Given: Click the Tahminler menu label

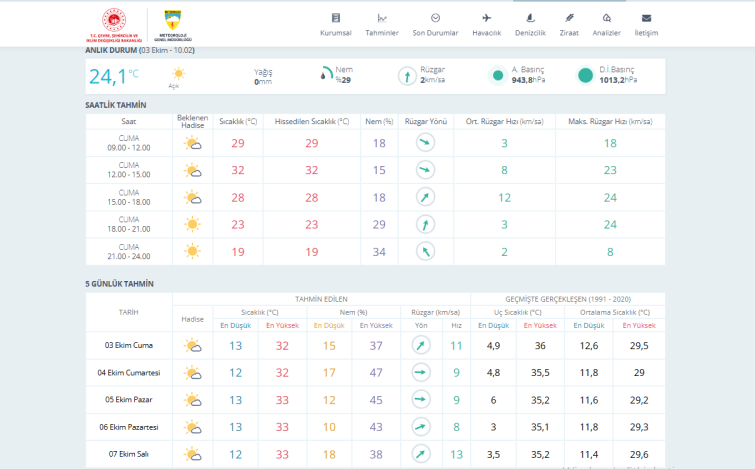Looking at the screenshot, I should pyautogui.click(x=382, y=33).
